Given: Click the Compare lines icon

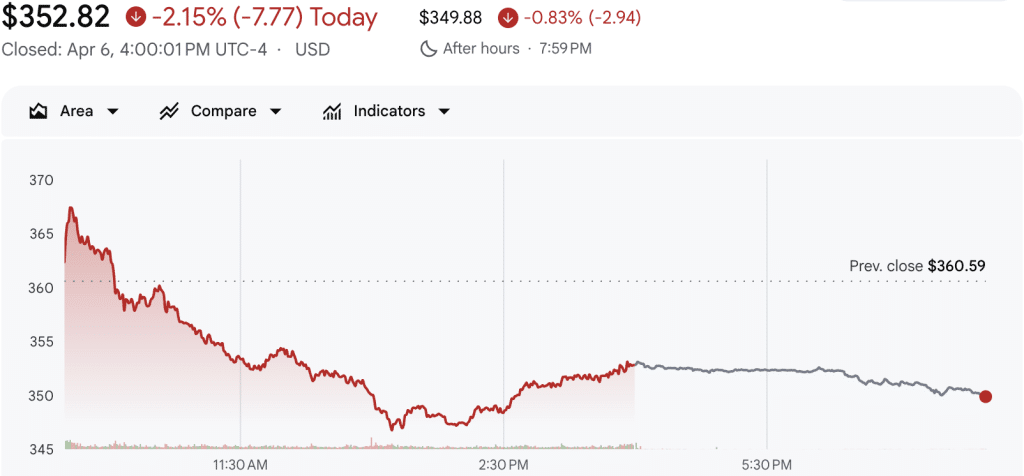Looking at the screenshot, I should pos(169,111).
